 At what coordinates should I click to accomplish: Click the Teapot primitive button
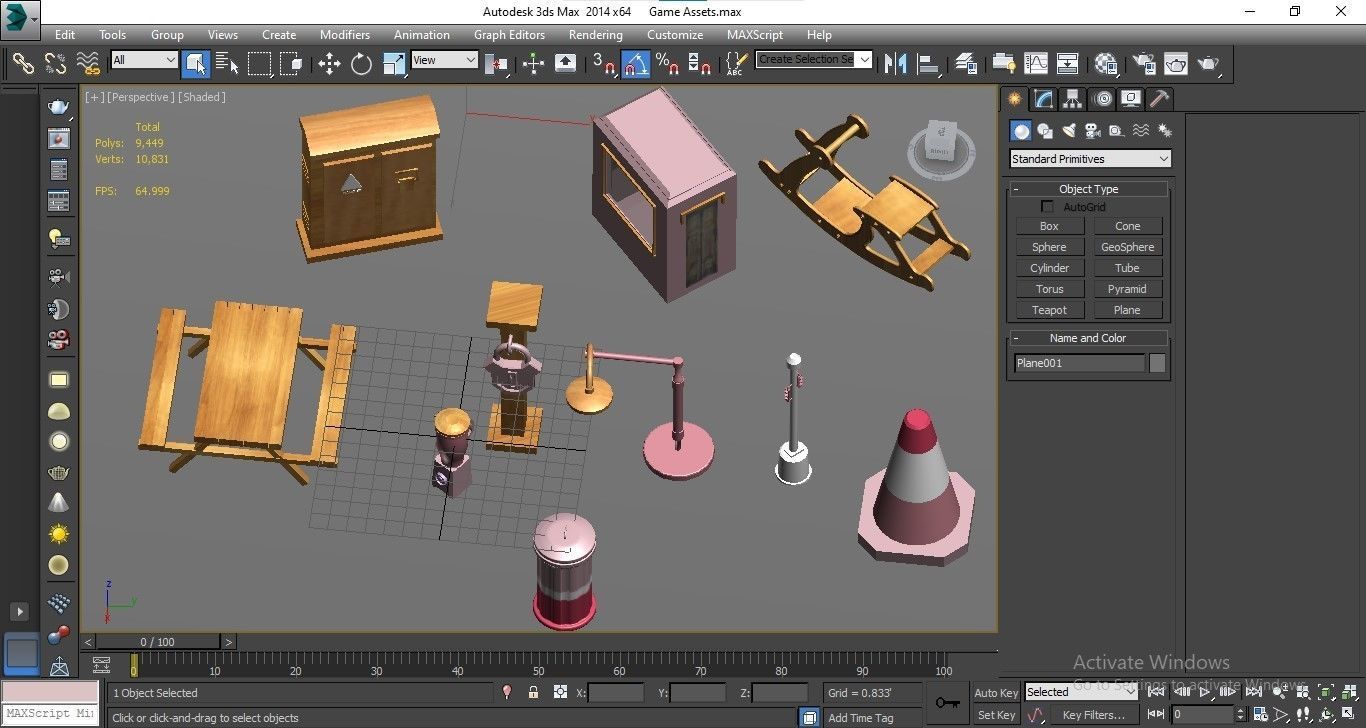click(x=1049, y=310)
